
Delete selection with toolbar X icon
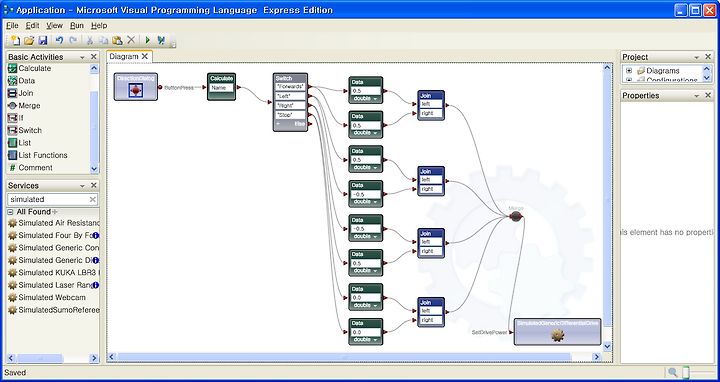(x=131, y=40)
